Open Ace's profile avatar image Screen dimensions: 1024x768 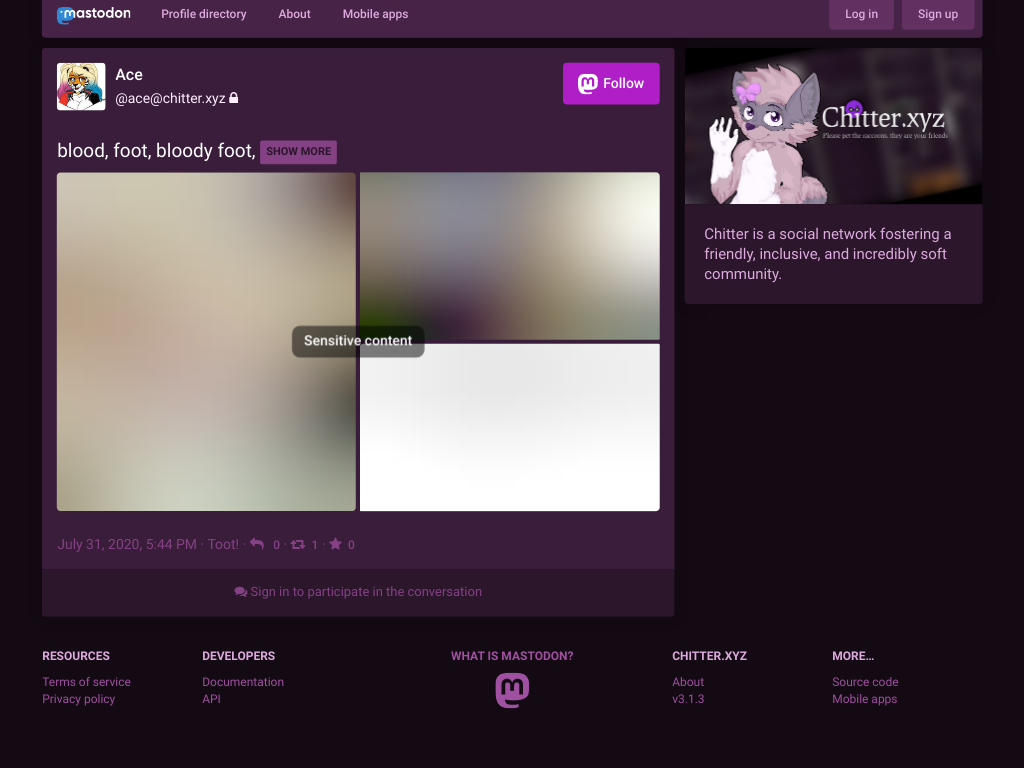point(81,86)
